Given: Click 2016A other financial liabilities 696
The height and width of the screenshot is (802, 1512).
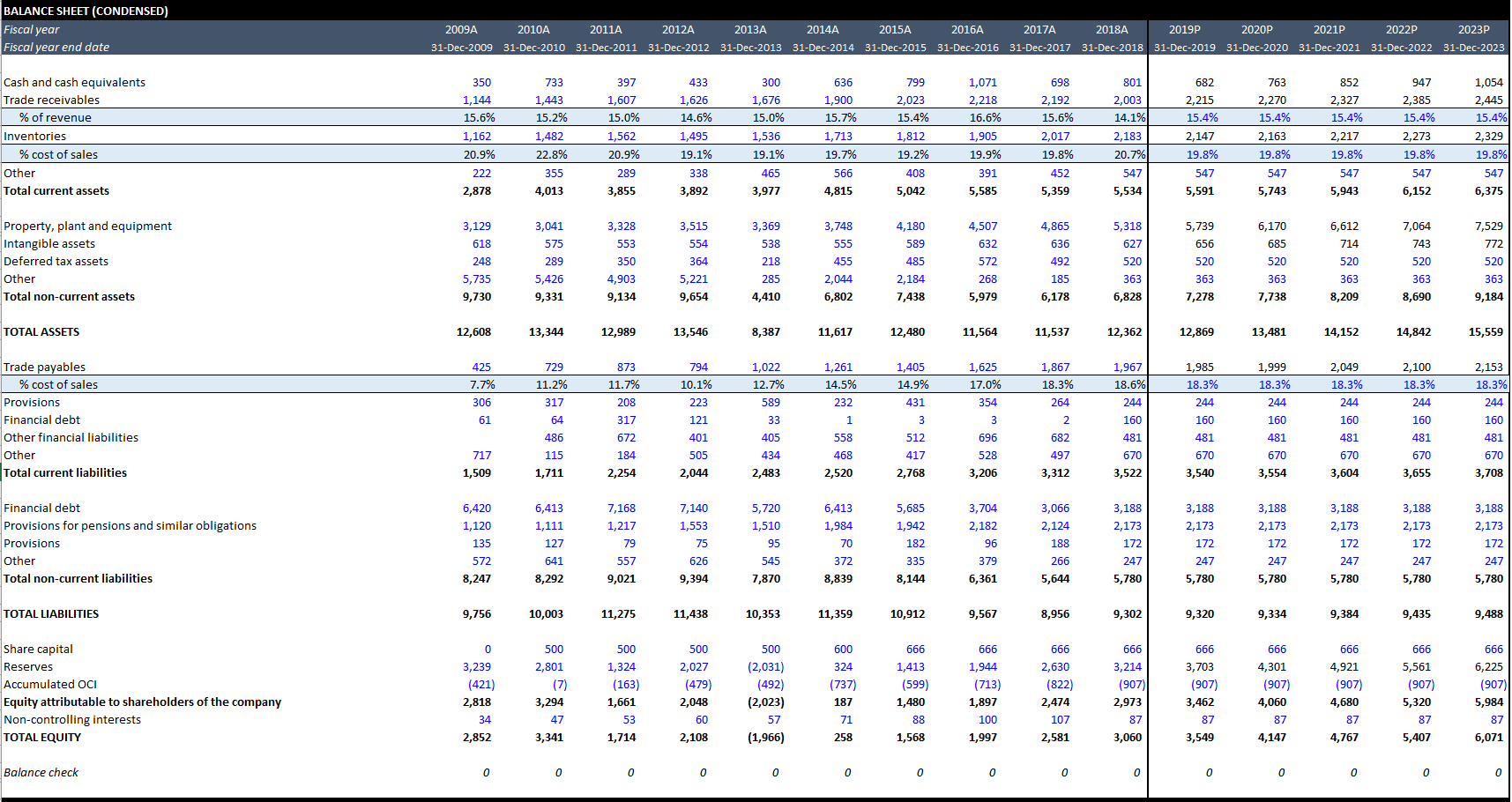Looking at the screenshot, I should pos(987,438).
